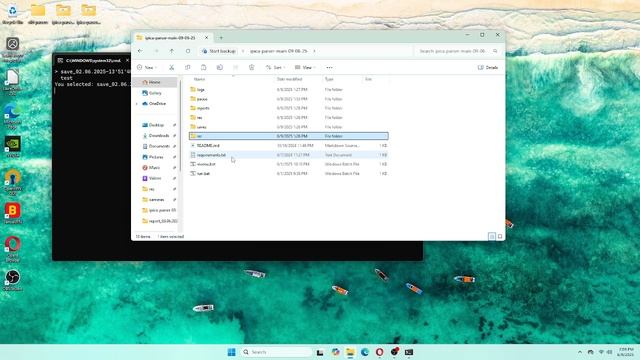Click the Explorer search box

[458, 51]
